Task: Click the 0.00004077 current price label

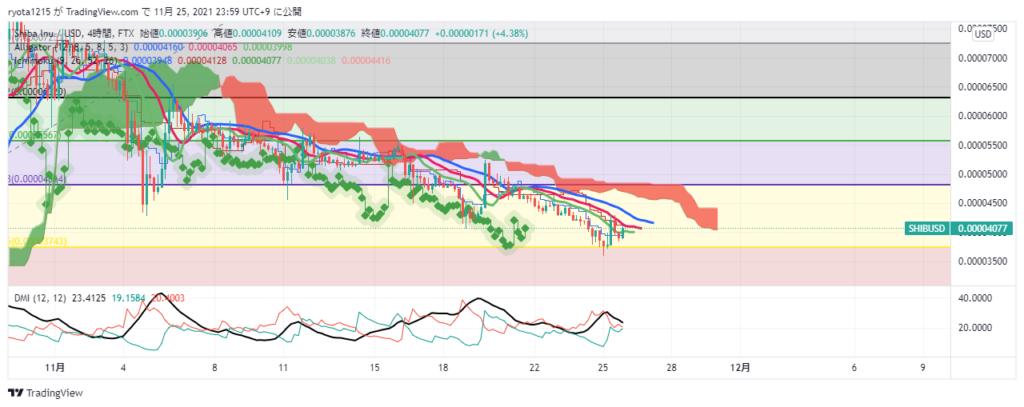Action: point(982,228)
